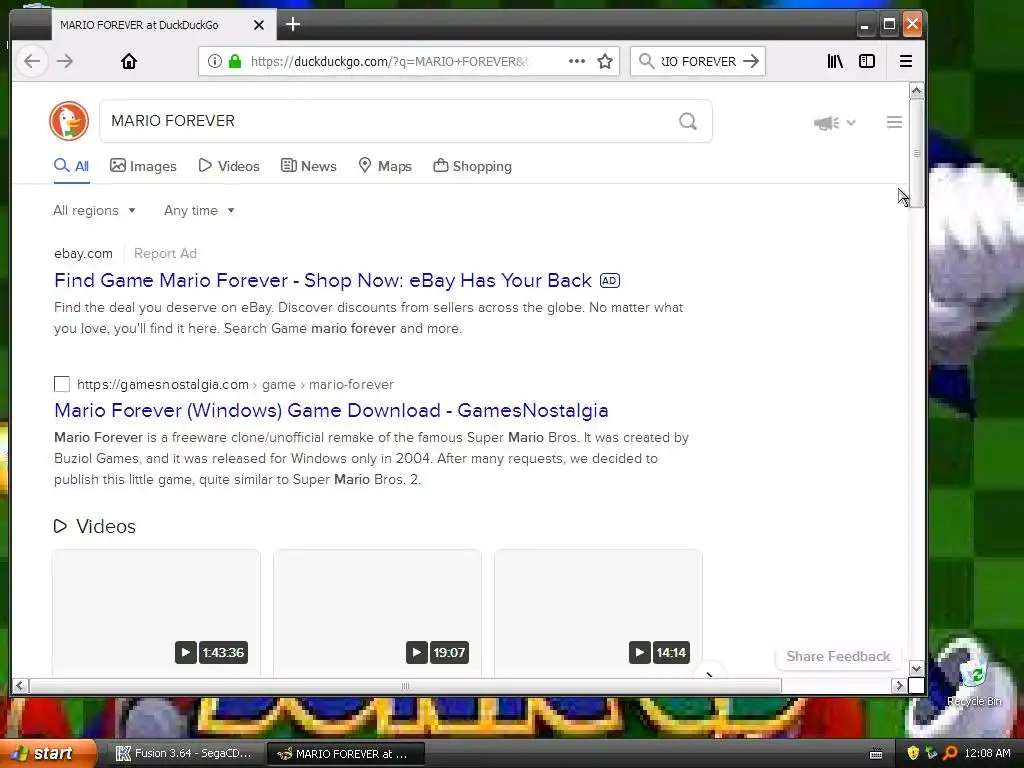Click the Firefox search bar magnifier icon
Viewport: 1024px width, 768px height.
[x=646, y=61]
